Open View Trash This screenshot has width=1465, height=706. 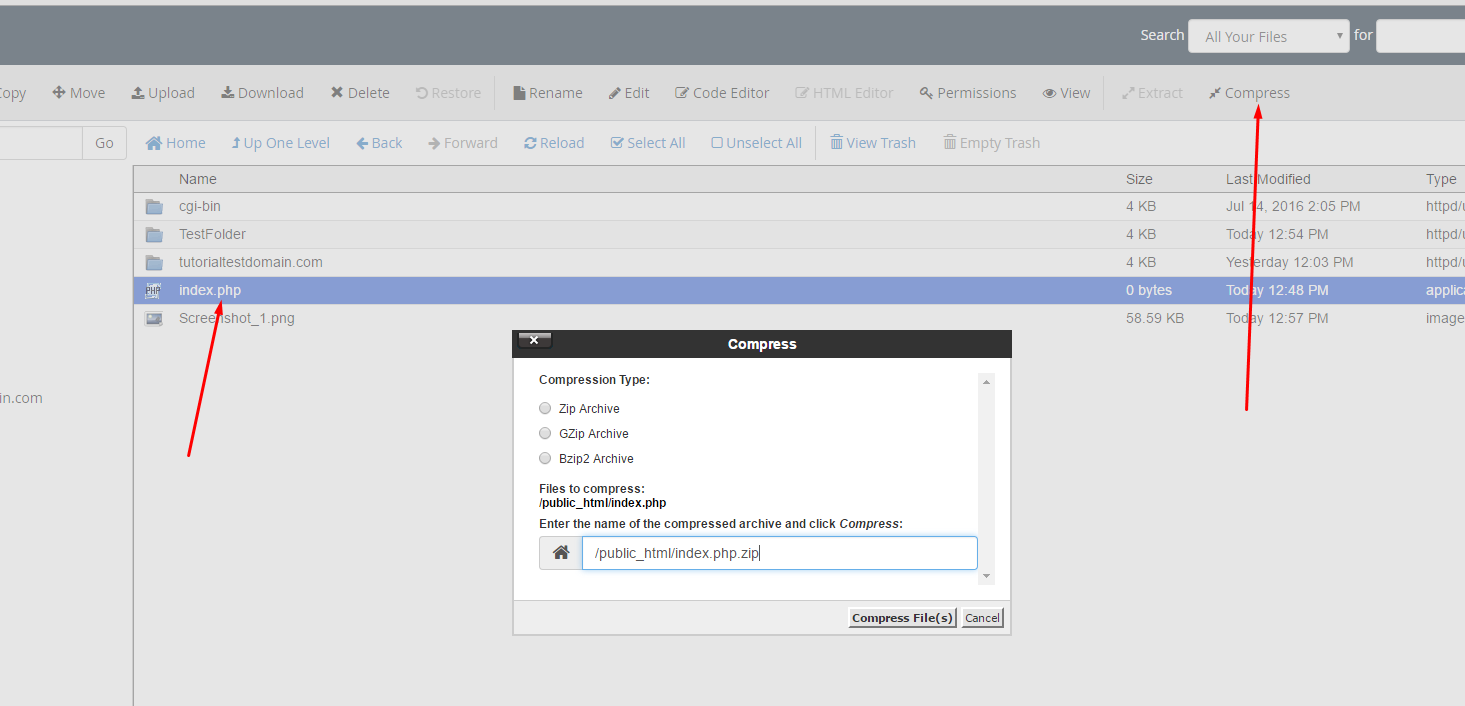[x=872, y=142]
